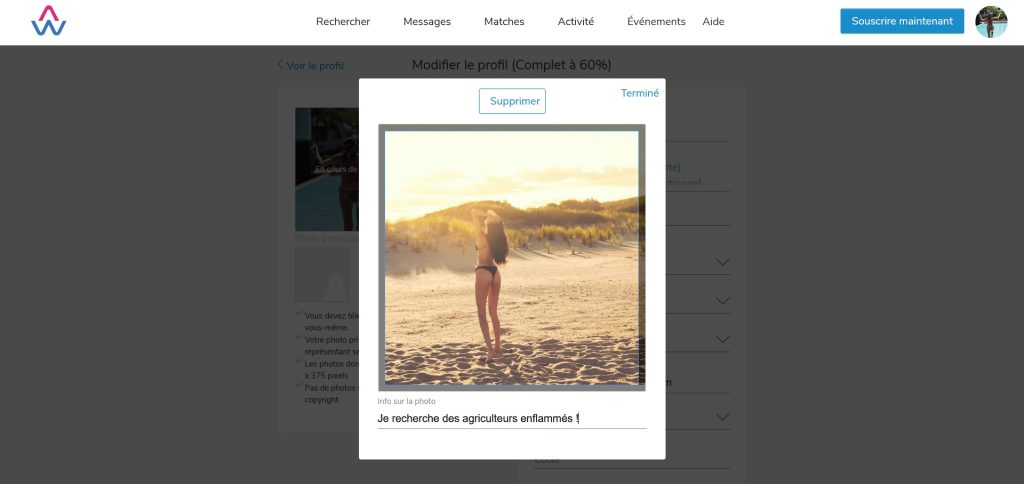Click the empty photo placeholder thumbnail
Screen dimensions: 1024x484
(x=321, y=274)
